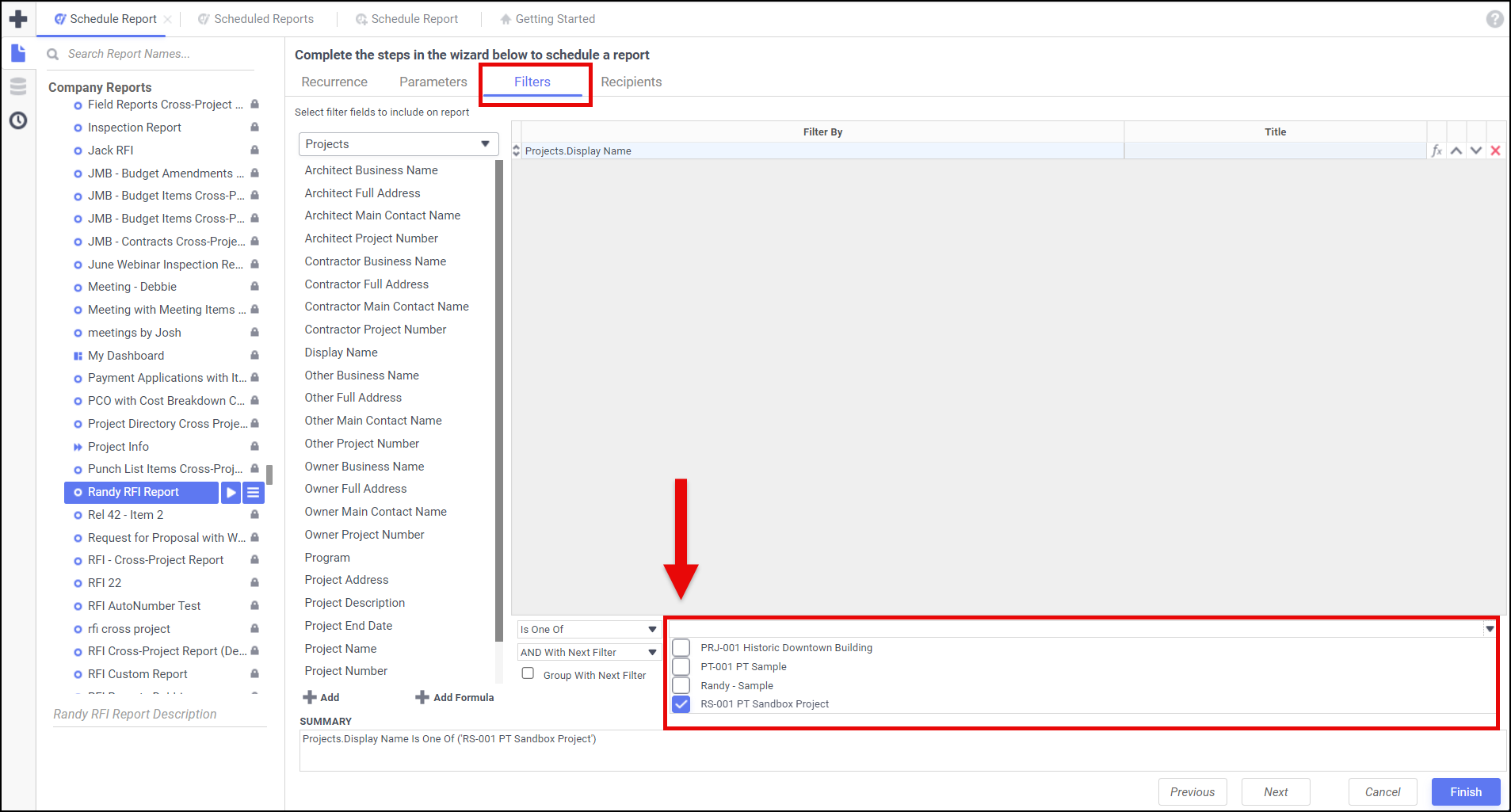Close the Schedule Report tab
Viewport: 1511px width, 812px height.
[167, 19]
